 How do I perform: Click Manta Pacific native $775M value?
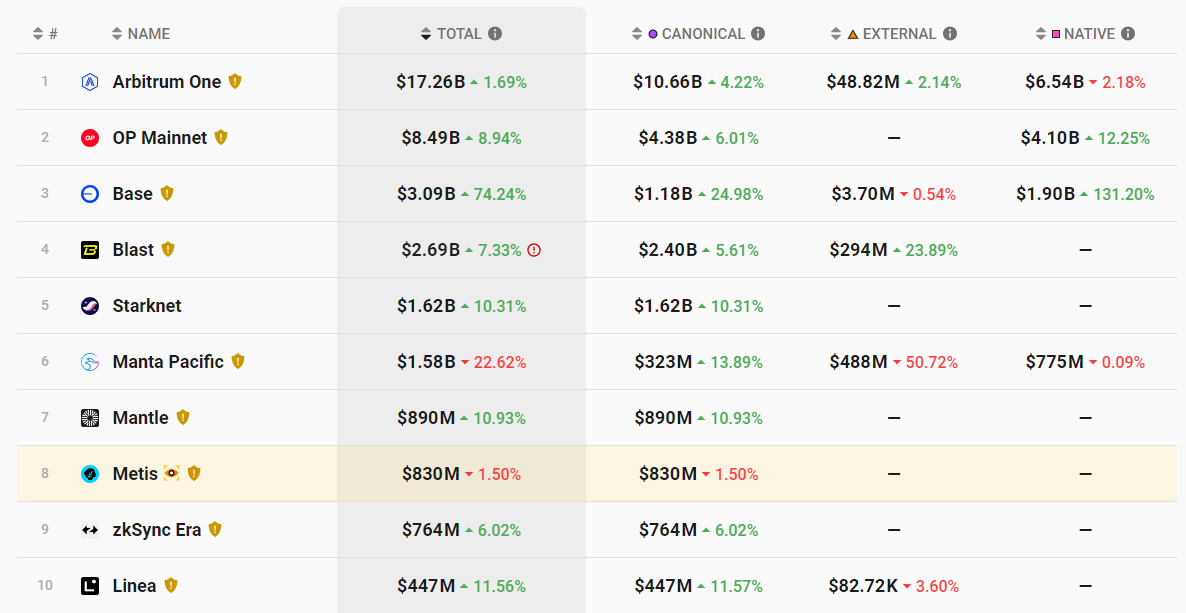[x=1054, y=362]
